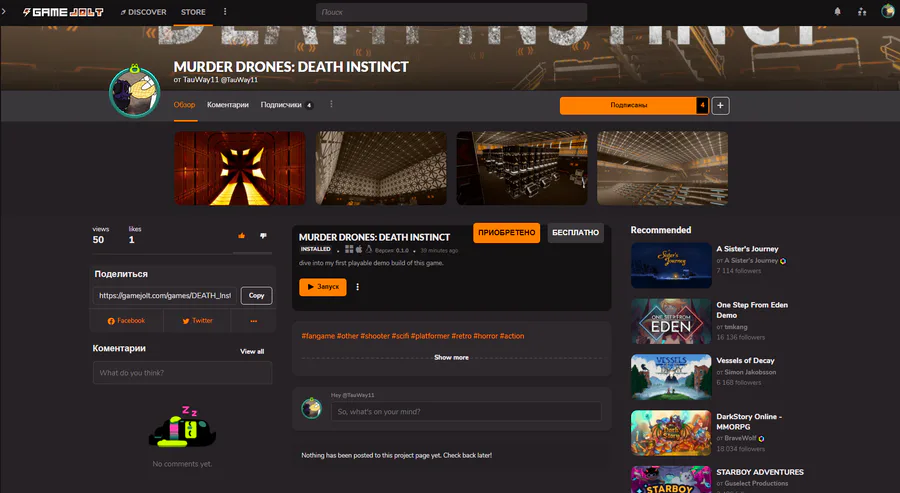Click the ПРИОБРЕТЕНО button
The image size is (900, 493).
tap(506, 232)
